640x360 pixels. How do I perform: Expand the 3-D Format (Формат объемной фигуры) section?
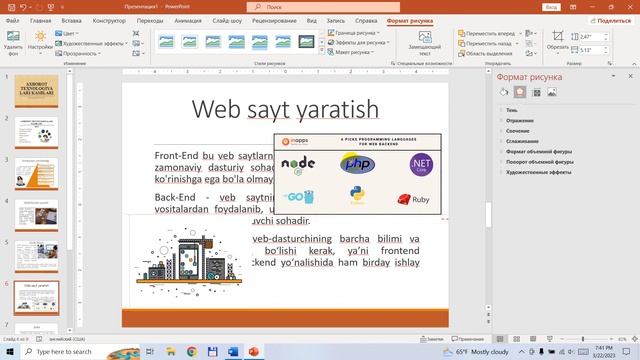[x=538, y=151]
